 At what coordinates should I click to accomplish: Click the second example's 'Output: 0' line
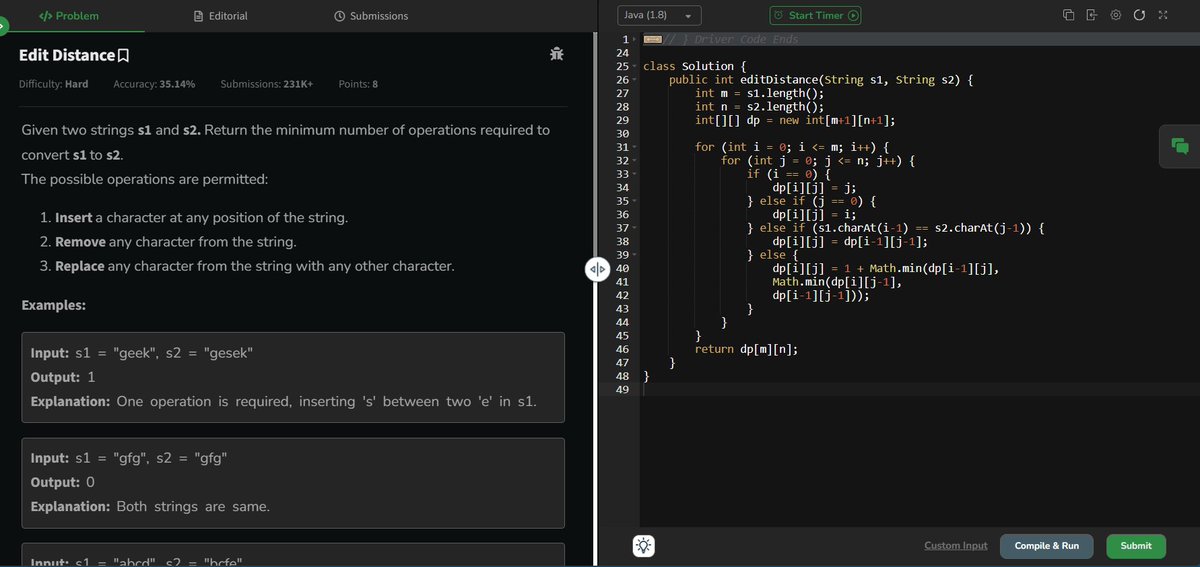tap(63, 483)
